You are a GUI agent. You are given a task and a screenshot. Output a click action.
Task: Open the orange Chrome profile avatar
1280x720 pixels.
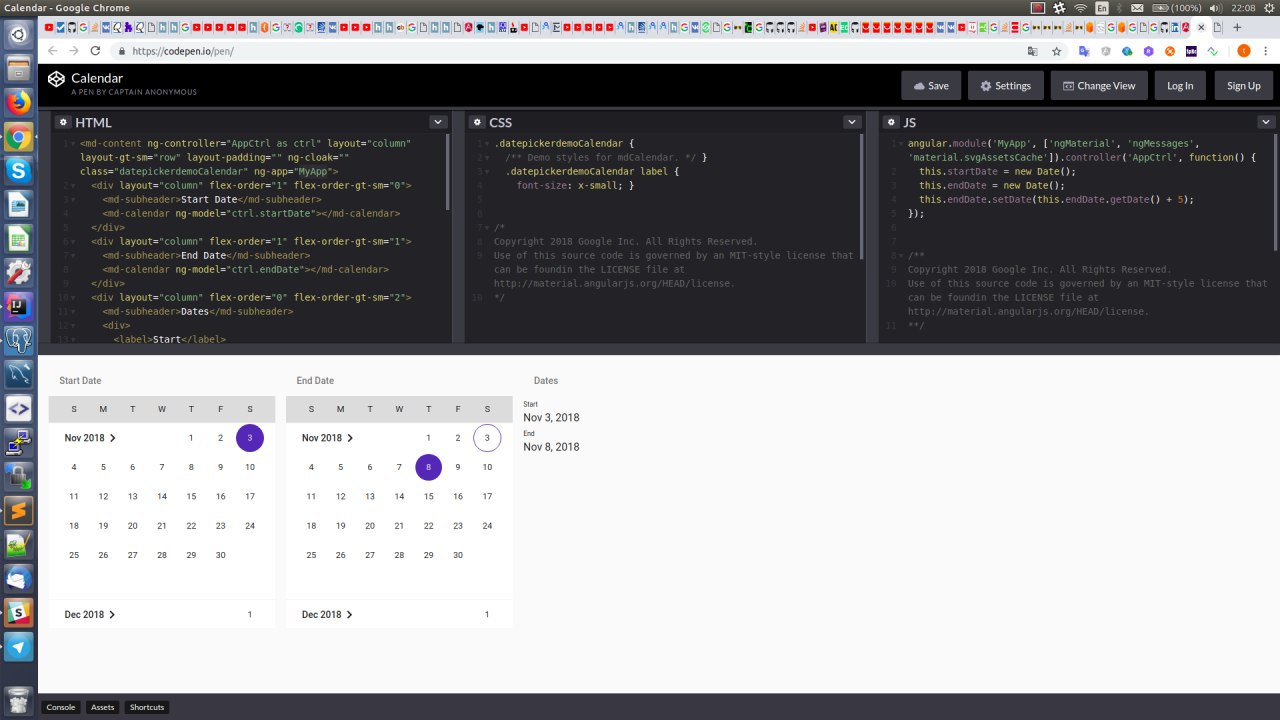[x=1244, y=51]
